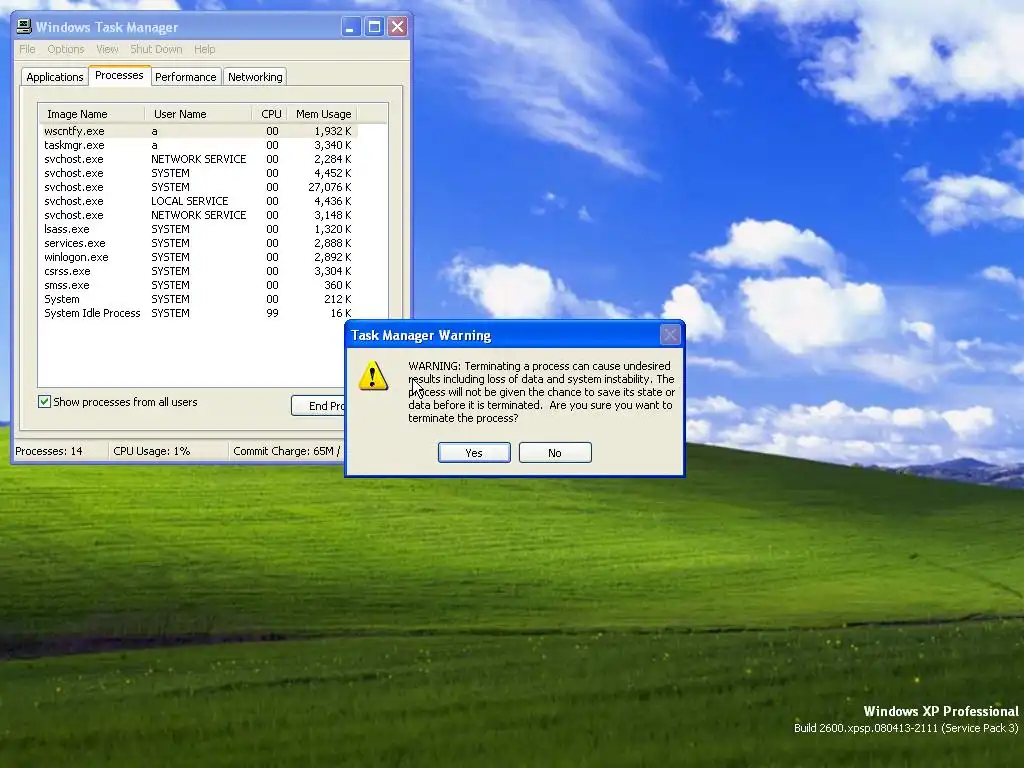Go to the Networking tab
This screenshot has width=1024, height=768.
pyautogui.click(x=255, y=77)
